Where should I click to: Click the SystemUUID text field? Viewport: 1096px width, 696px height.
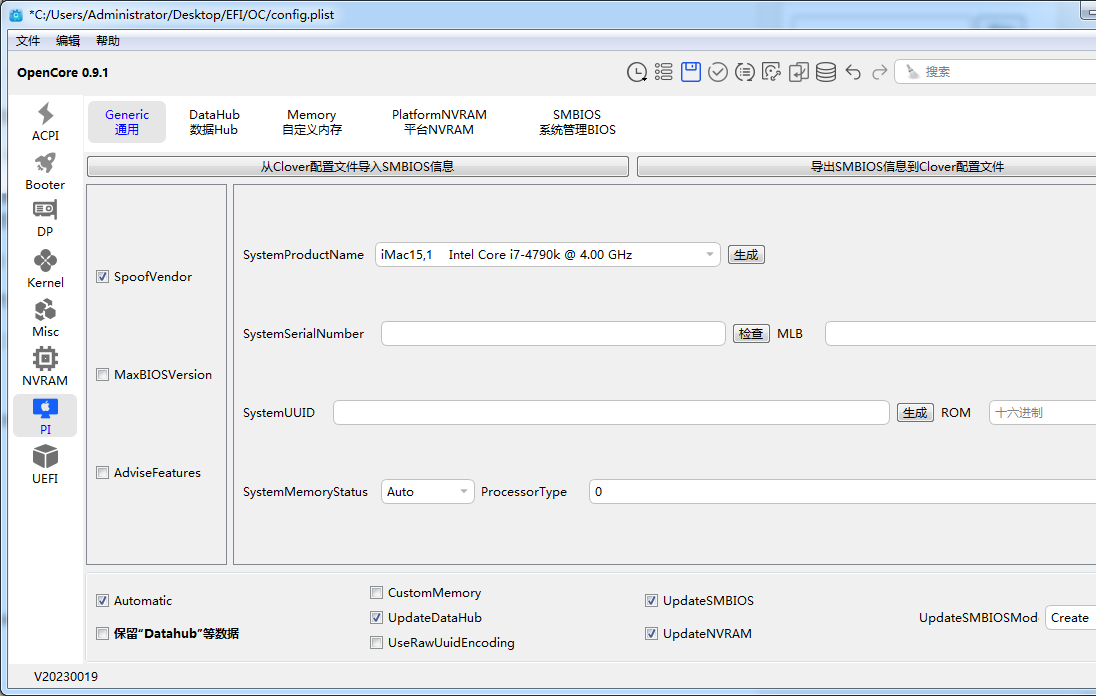point(610,413)
